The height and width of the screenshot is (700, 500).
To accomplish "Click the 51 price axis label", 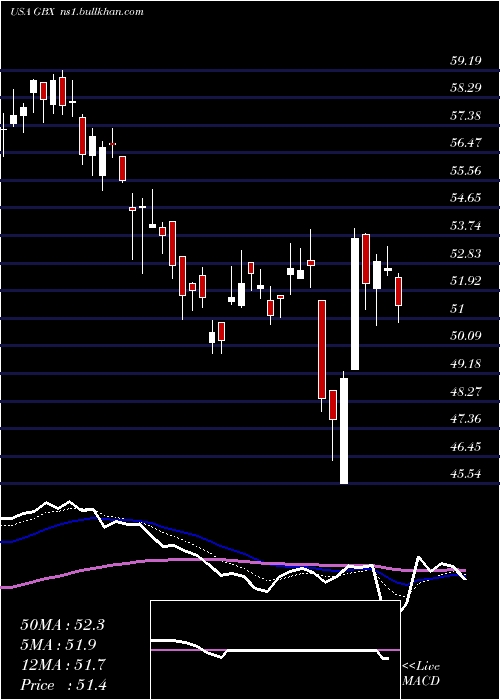I will (457, 308).
